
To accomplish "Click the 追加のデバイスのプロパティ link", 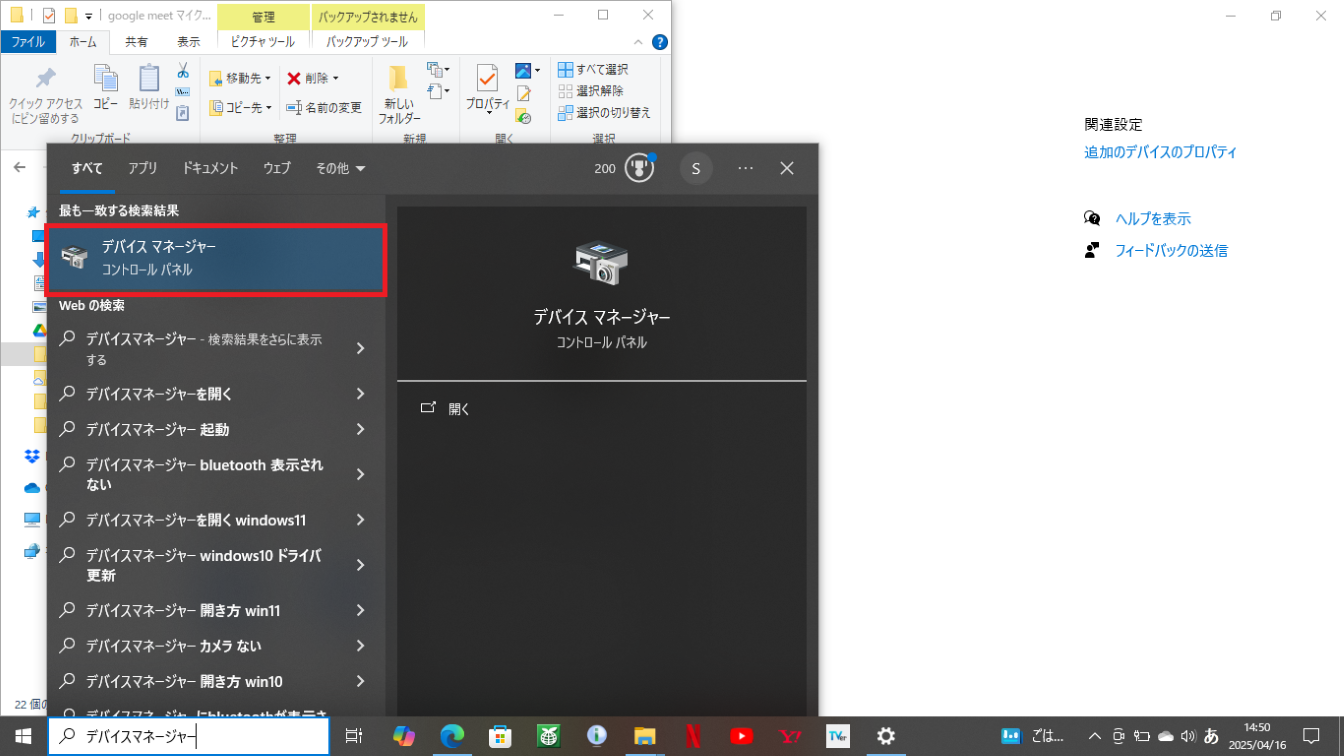I will coord(1160,153).
